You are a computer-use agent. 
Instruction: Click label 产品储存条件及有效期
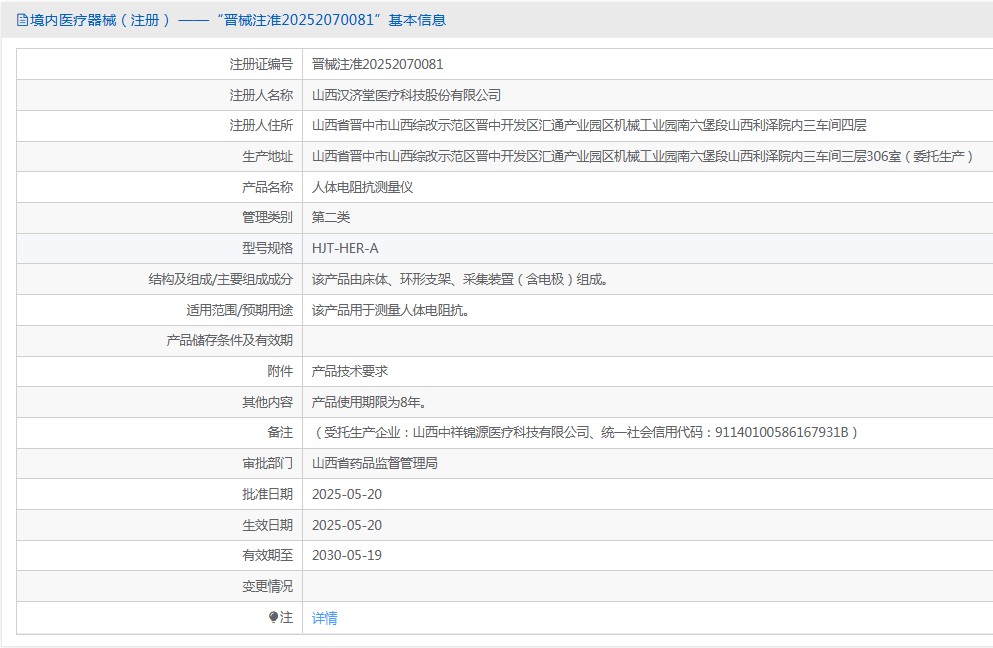click(229, 340)
